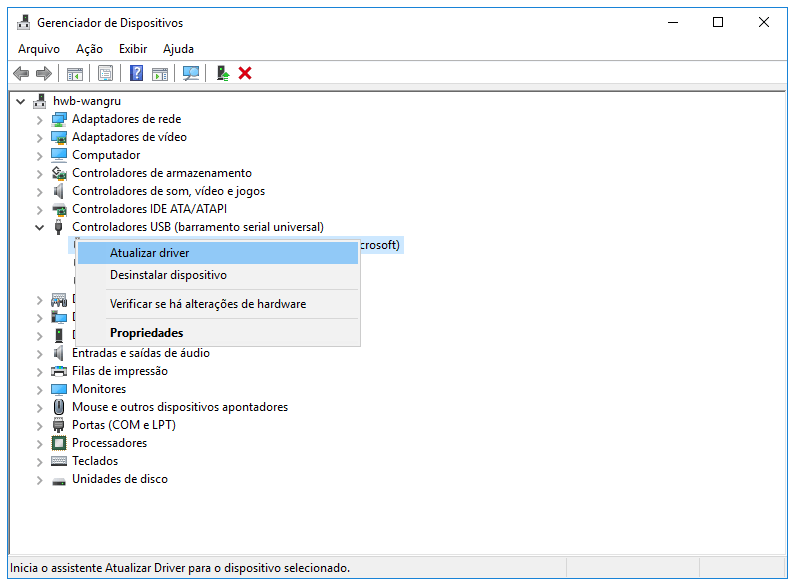This screenshot has height=586, width=795.
Task: Go back using toolbar arrow
Action: click(x=21, y=74)
